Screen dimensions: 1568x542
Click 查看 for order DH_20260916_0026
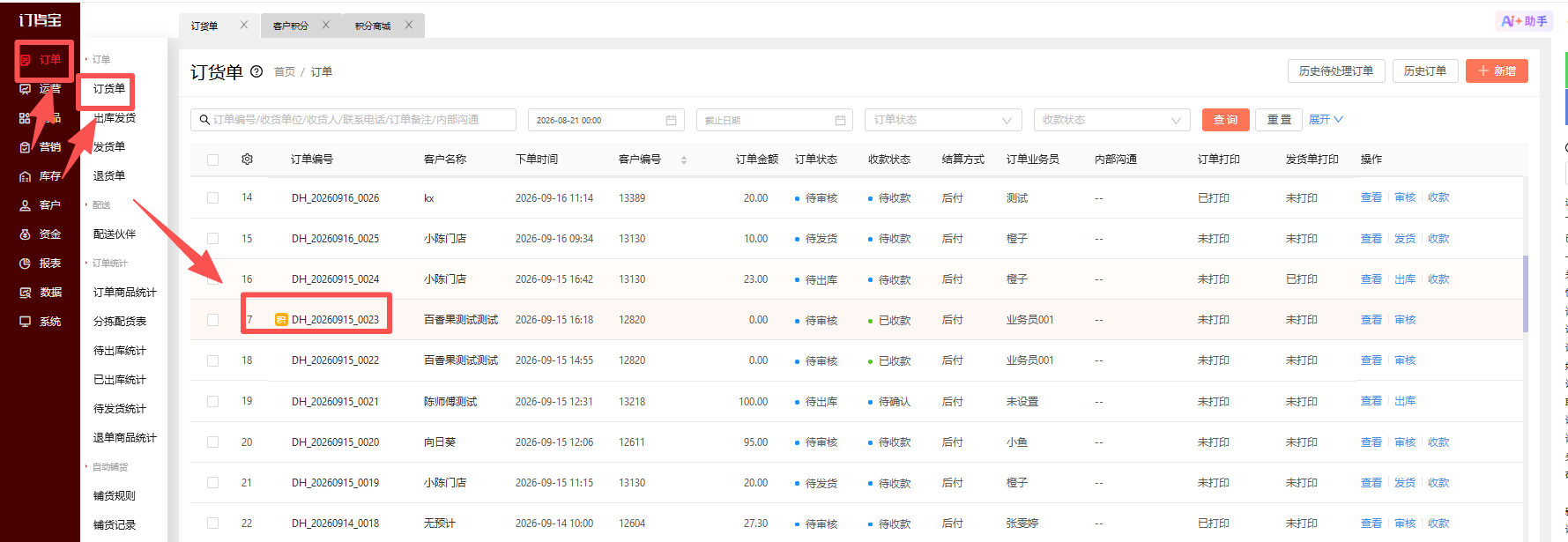pos(1371,197)
